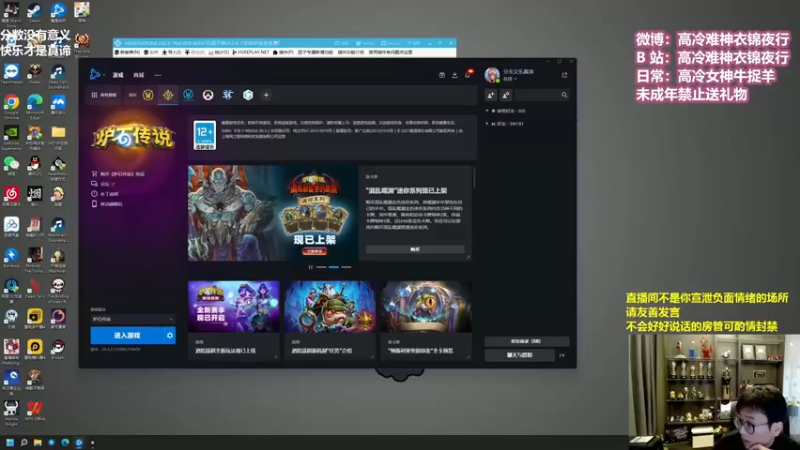Open the yellow folder on desktop
This screenshot has width=800, height=450.
coord(58,137)
